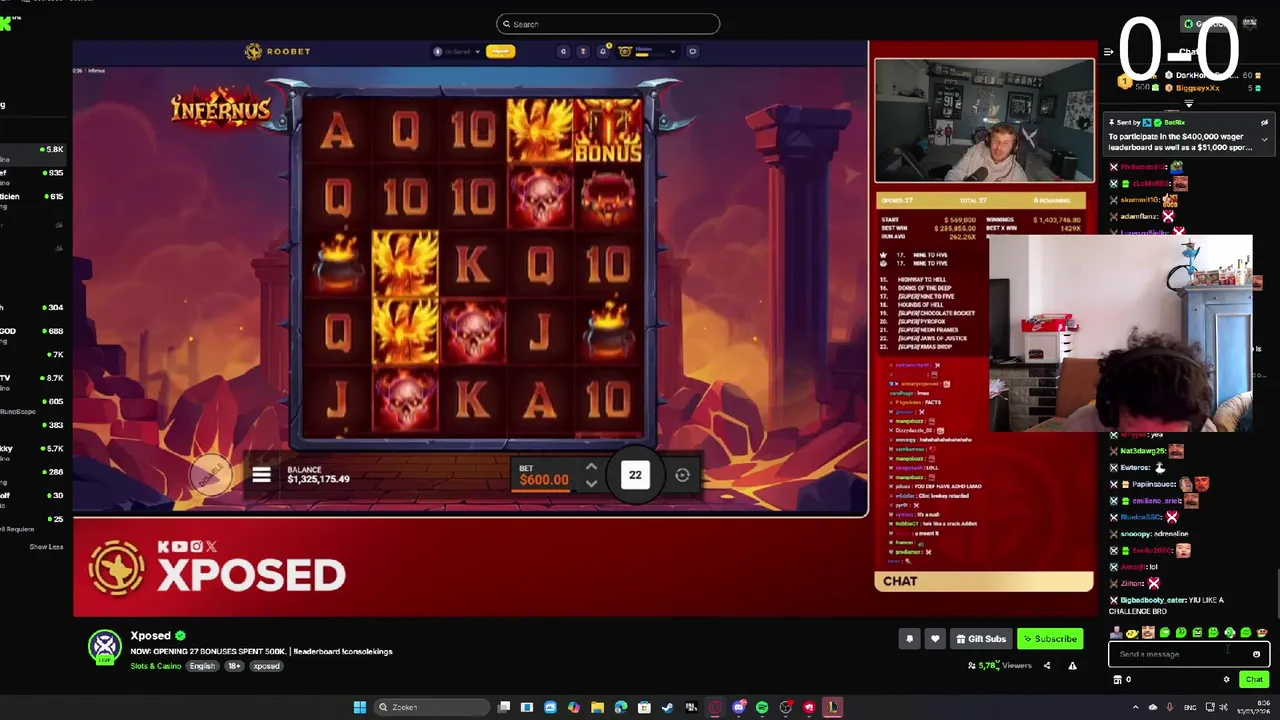Image resolution: width=1280 pixels, height=720 pixels.
Task: Click the streamer webcam video thumbnail
Action: coord(984,120)
